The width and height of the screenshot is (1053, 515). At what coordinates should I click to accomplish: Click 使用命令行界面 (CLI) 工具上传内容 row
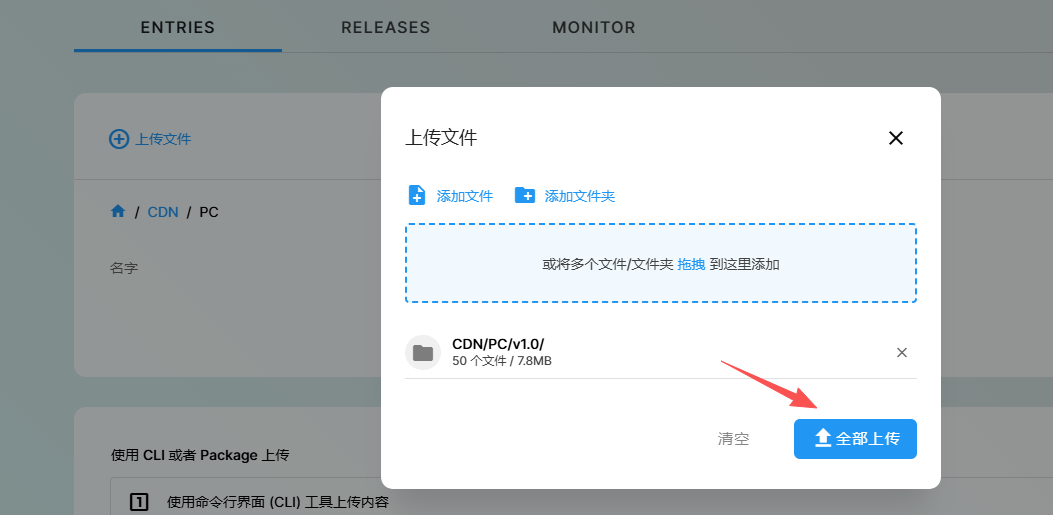[x=278, y=502]
